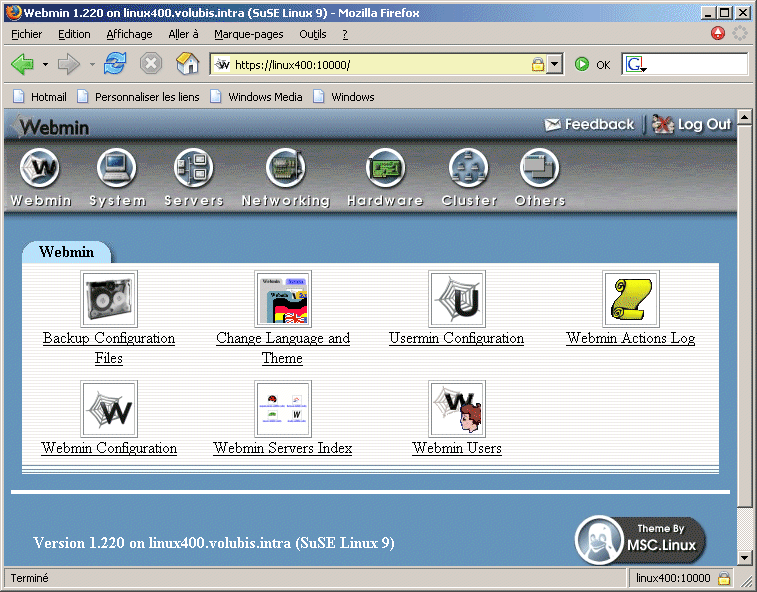The width and height of the screenshot is (757, 592).
Task: Click the Backup Configuration Files tape icon
Action: click(x=109, y=299)
